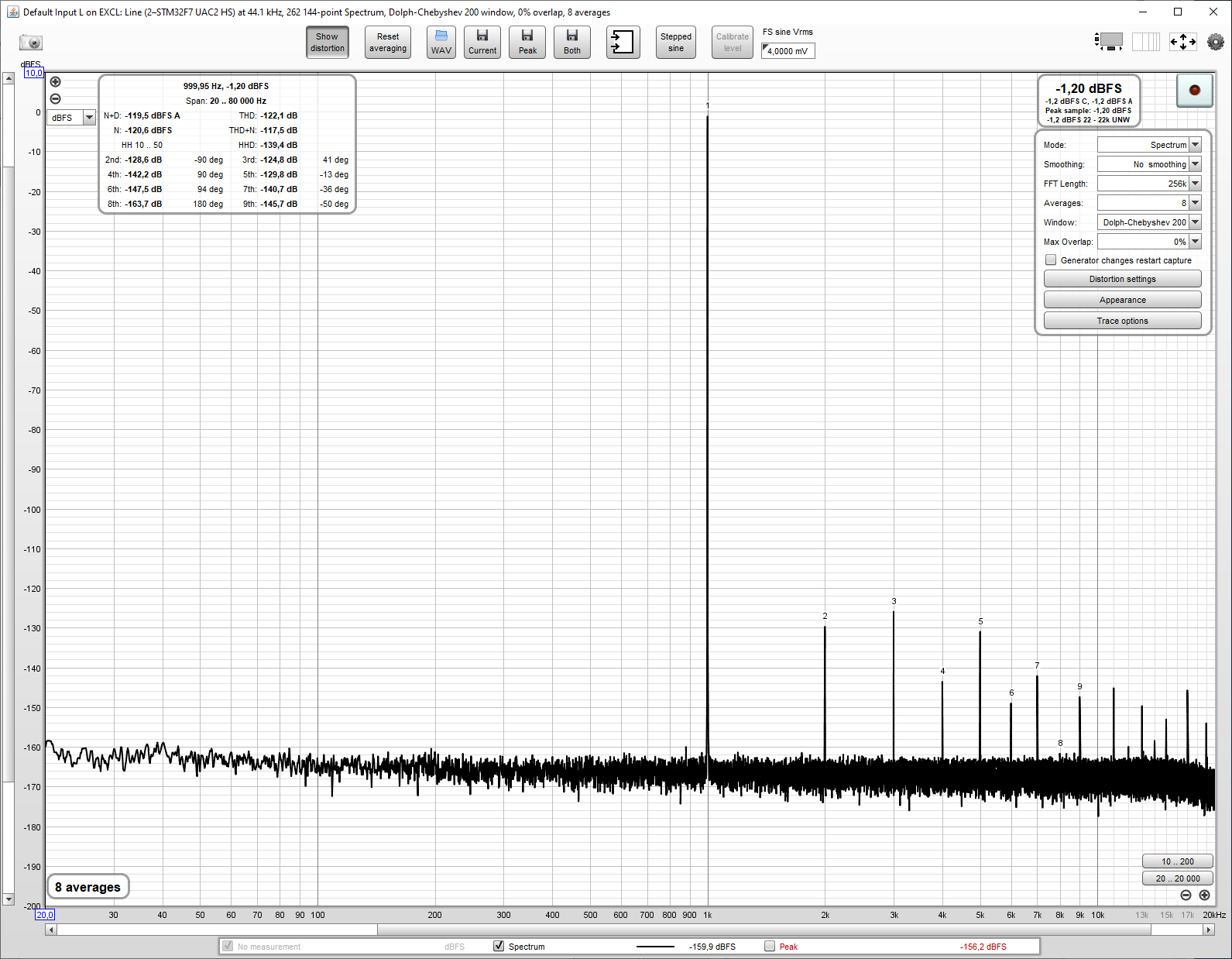Start the Stepped sine measurement

pyautogui.click(x=676, y=43)
